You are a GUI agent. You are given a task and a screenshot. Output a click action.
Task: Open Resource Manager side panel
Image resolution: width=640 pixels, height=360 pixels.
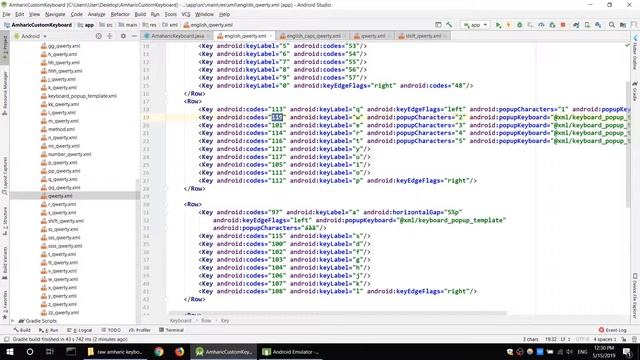click(x=5, y=93)
